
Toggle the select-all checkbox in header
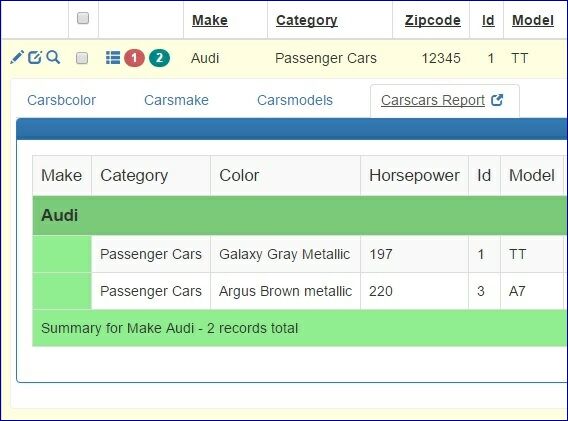(x=83, y=18)
